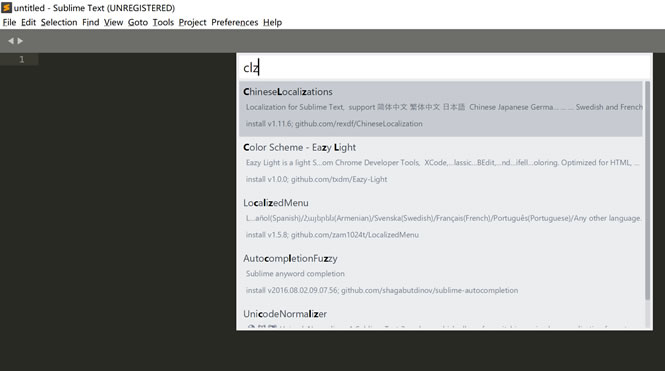The height and width of the screenshot is (371, 665).
Task: Open the Help menu
Action: point(272,22)
